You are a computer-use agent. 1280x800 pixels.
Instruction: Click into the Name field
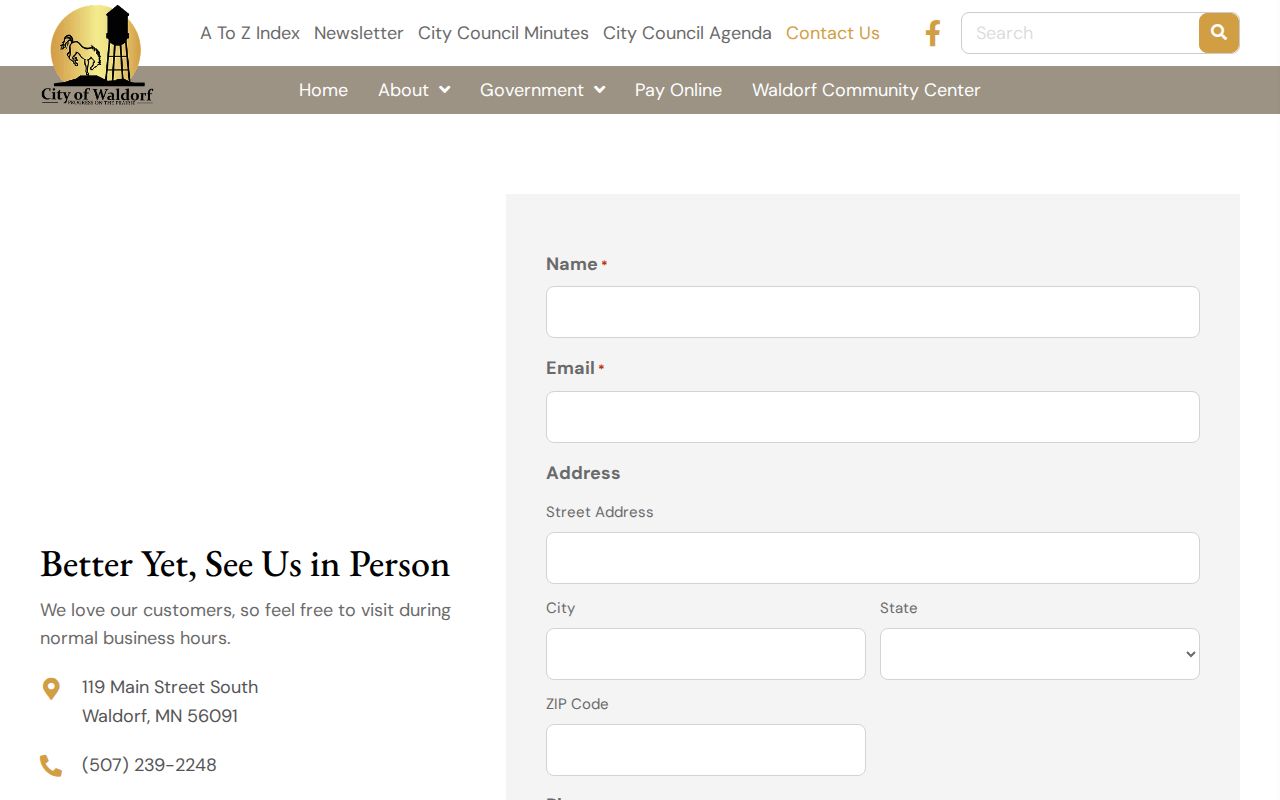point(873,312)
